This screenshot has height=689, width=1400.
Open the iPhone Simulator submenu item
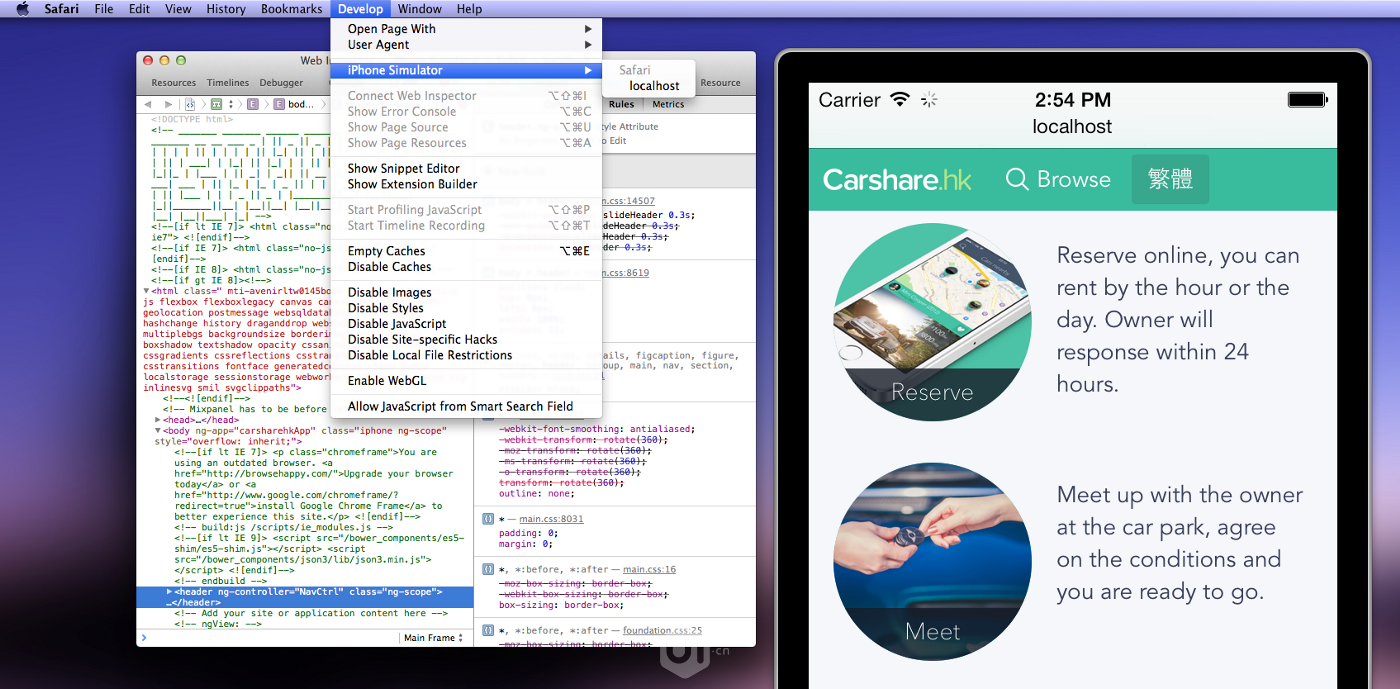point(466,70)
